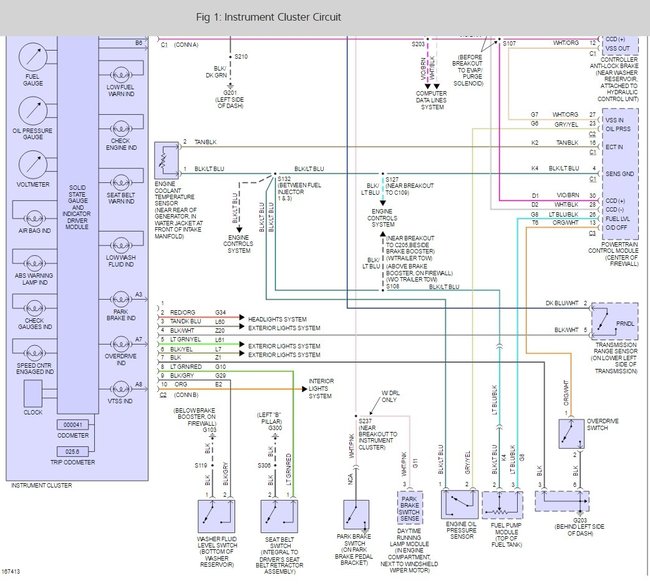Select the 'HEADLIGHTS SYSTEM' label
This screenshot has height=588, width=650.
pyautogui.click(x=277, y=319)
